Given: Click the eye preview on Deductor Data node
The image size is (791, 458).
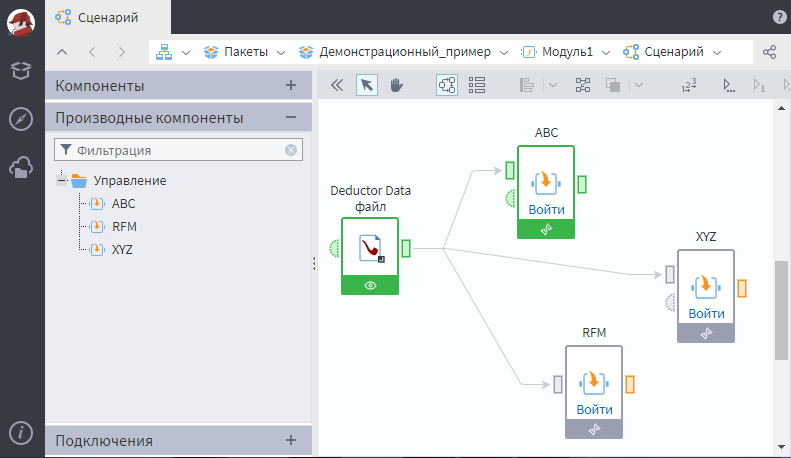Looking at the screenshot, I should (370, 285).
